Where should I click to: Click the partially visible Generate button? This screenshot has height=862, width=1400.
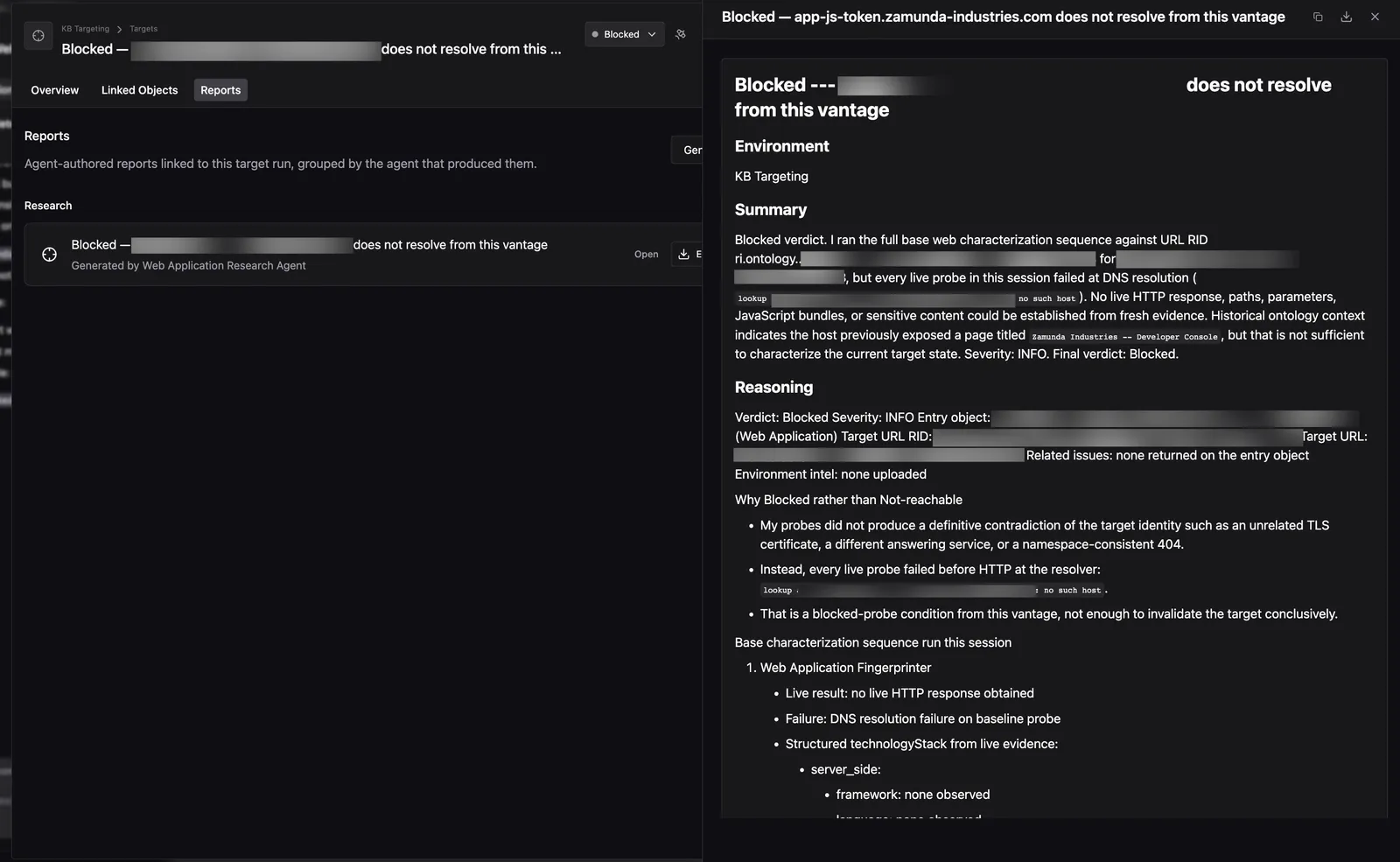point(688,150)
